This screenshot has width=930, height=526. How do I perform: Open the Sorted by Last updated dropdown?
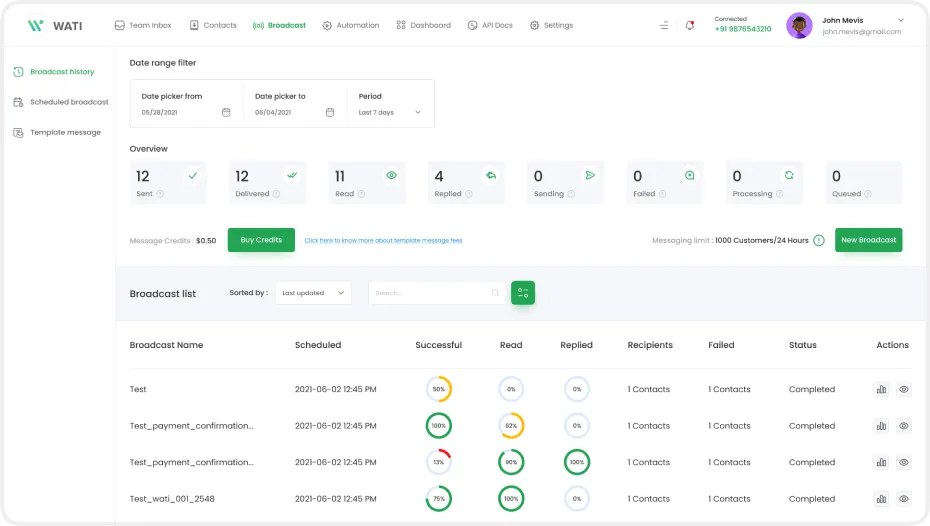pos(313,293)
